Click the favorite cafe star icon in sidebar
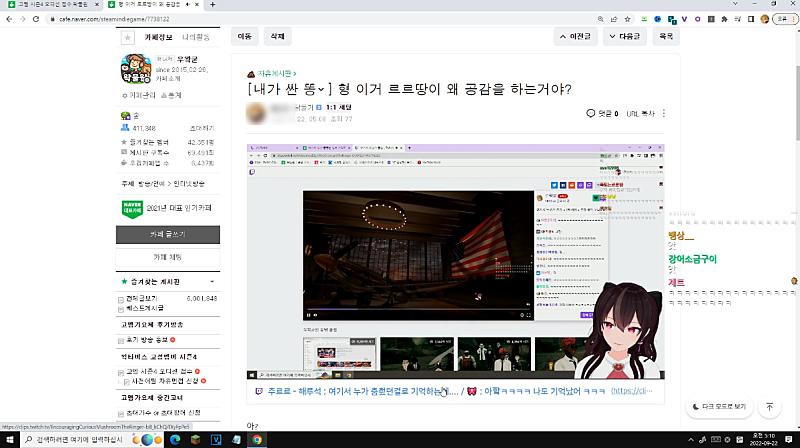800x448 pixels. (127, 37)
